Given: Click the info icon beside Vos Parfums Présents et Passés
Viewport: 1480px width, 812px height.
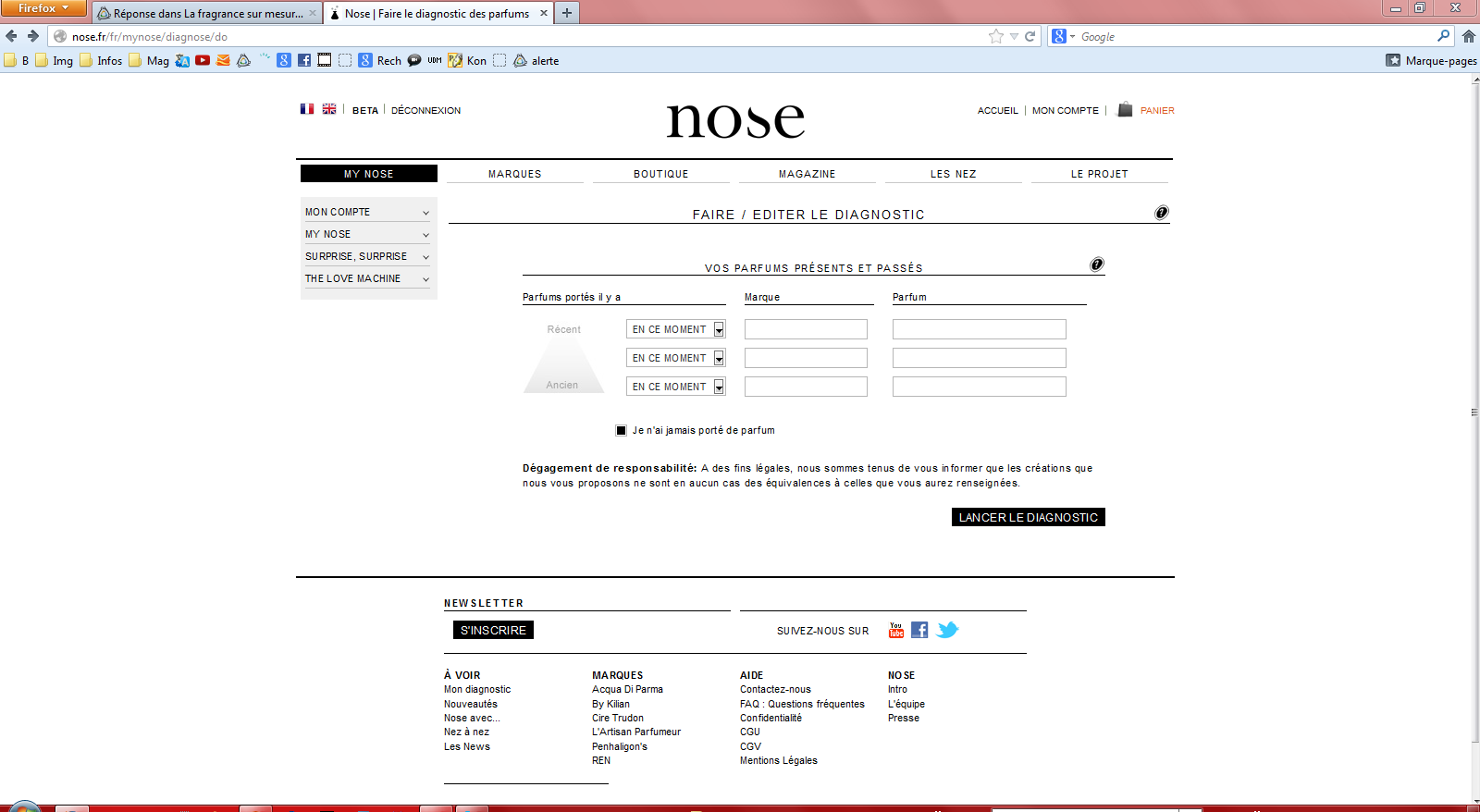Looking at the screenshot, I should 1097,265.
